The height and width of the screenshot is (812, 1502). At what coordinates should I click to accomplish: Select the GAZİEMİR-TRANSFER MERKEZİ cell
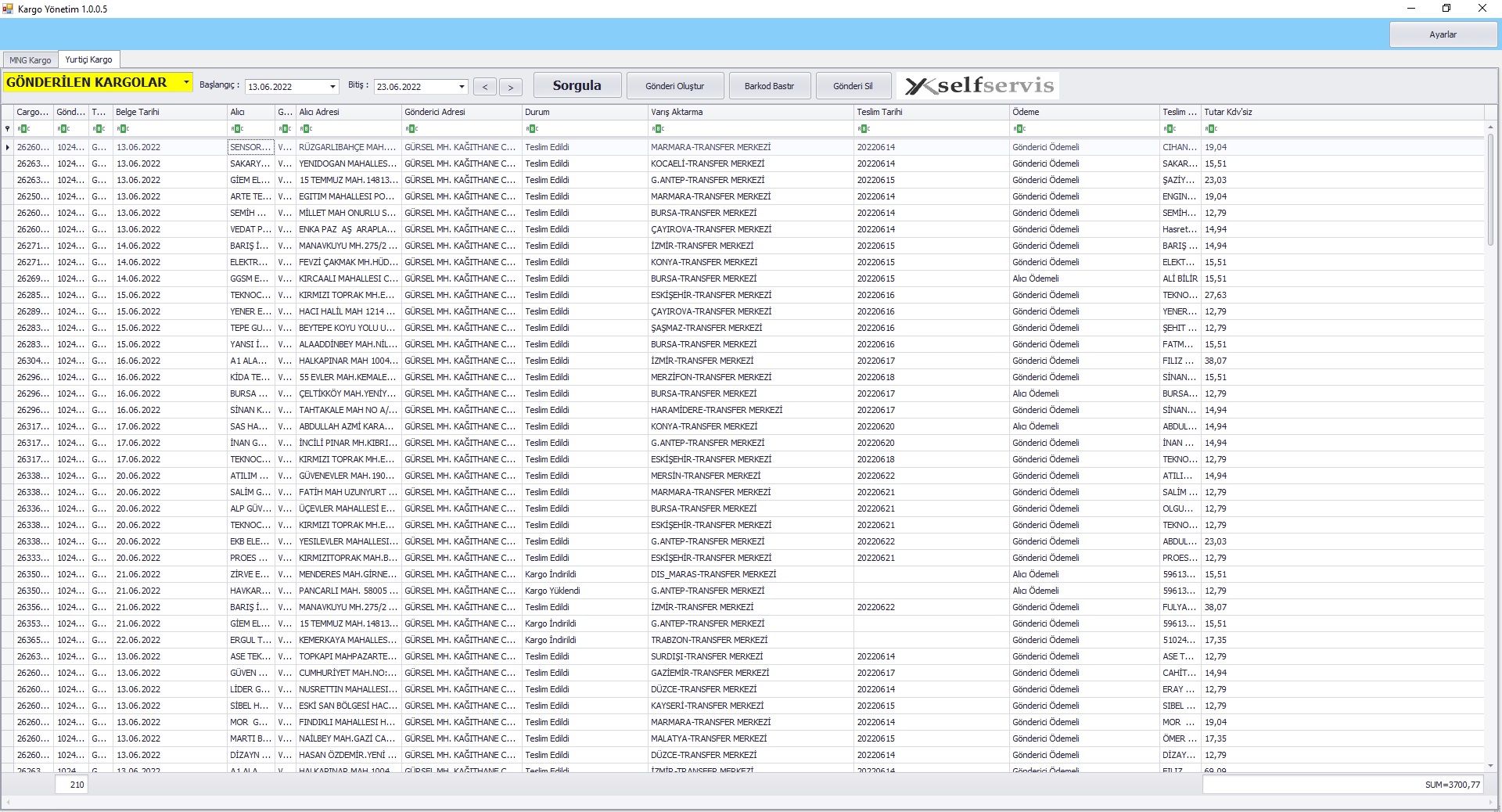pyautogui.click(x=751, y=673)
